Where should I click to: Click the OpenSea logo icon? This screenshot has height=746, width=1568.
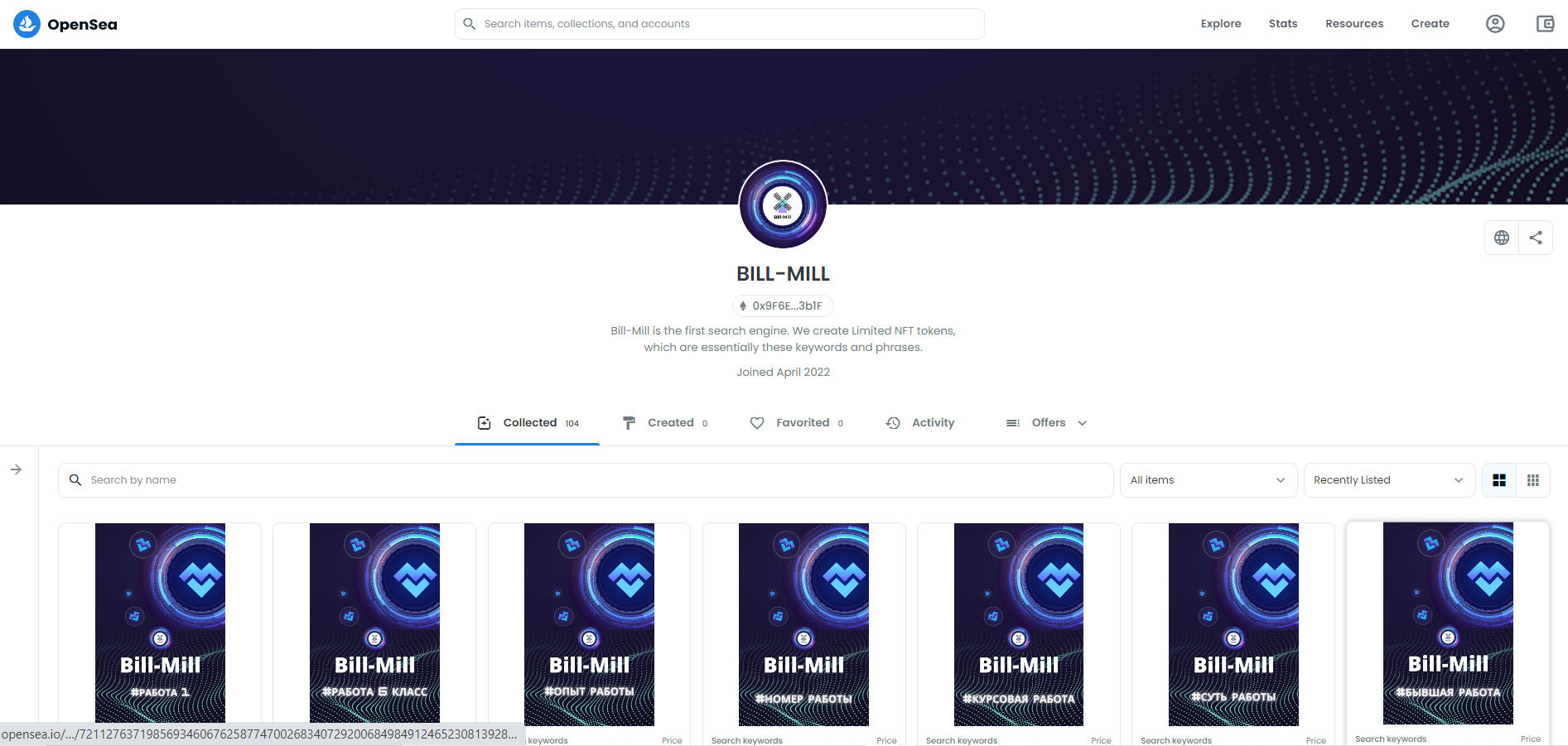pos(27,24)
